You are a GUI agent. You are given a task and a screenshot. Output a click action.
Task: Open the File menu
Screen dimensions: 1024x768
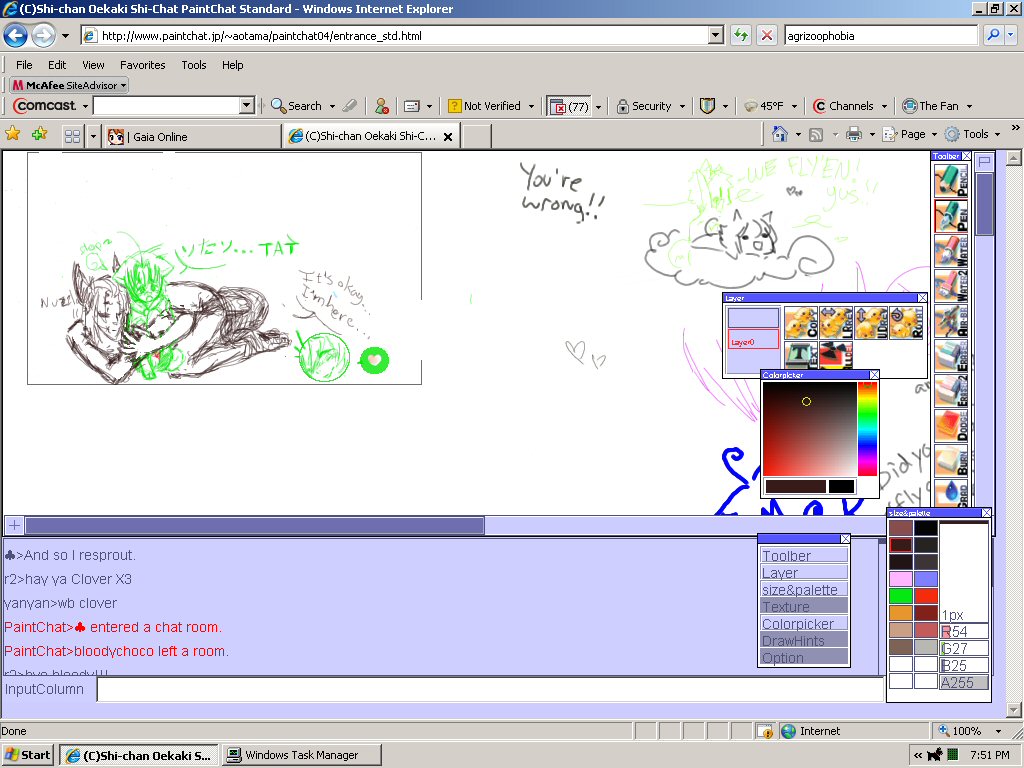click(24, 65)
